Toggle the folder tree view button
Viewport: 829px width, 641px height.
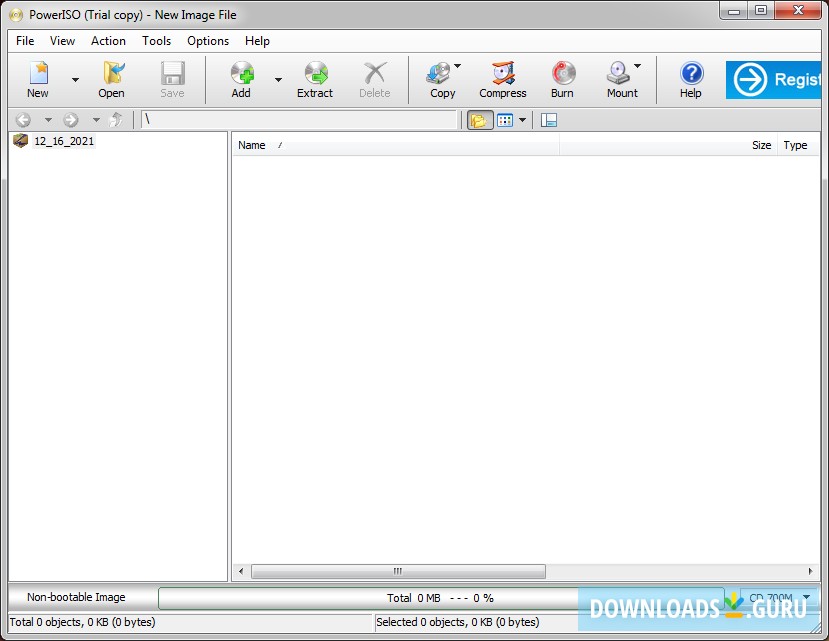pos(480,121)
